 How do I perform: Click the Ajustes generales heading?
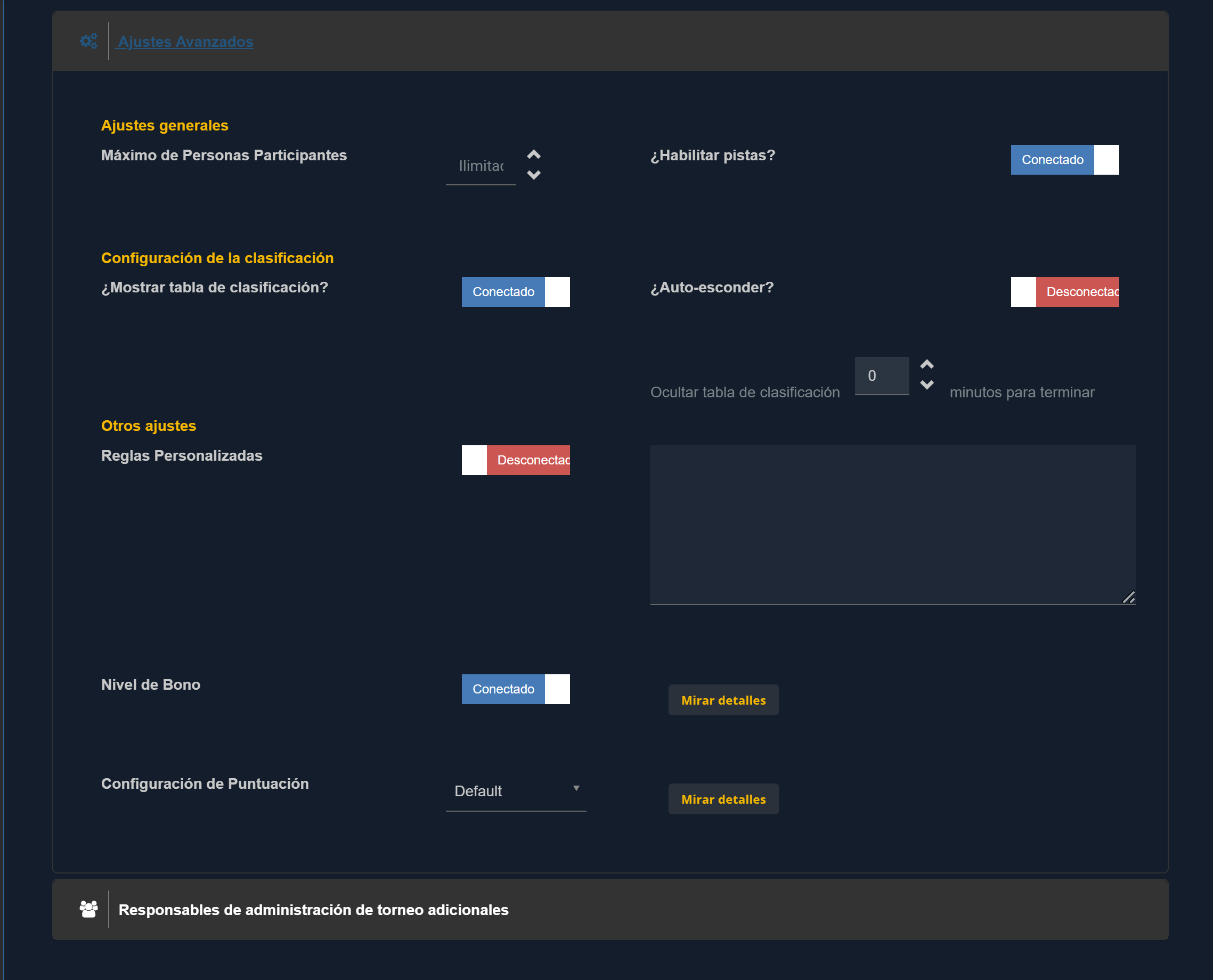click(164, 125)
